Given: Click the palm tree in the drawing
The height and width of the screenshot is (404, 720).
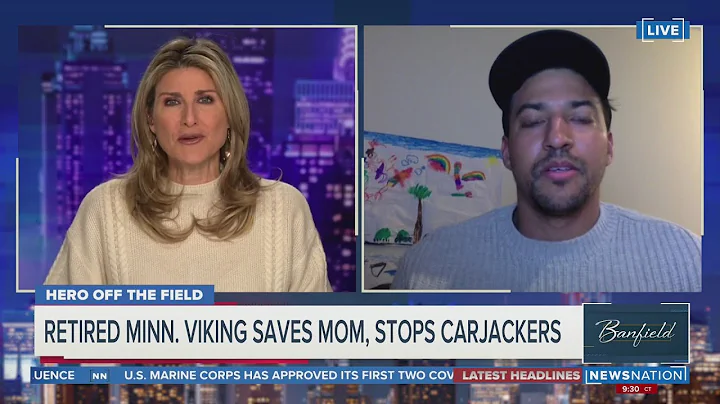Looking at the screenshot, I should 419,210.
